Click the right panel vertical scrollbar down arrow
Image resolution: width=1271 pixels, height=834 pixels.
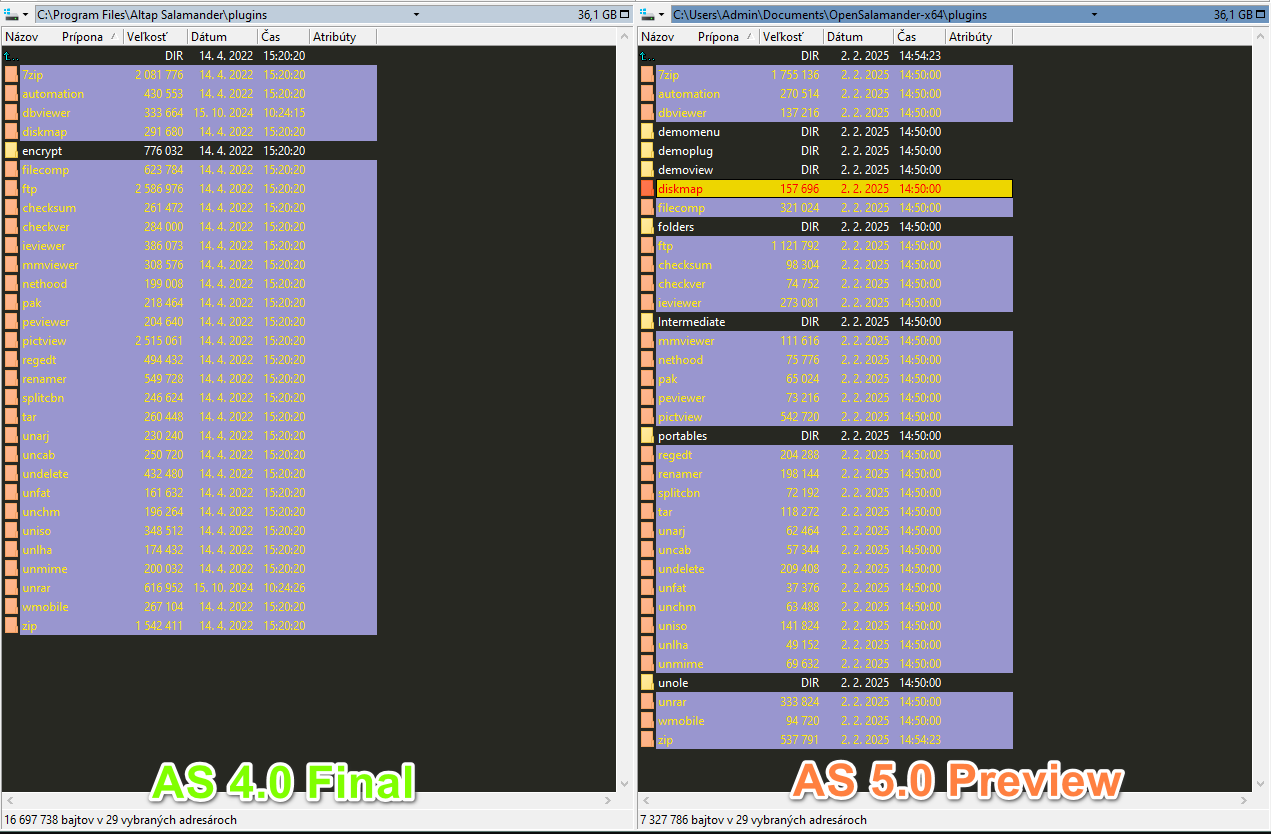click(x=1262, y=785)
